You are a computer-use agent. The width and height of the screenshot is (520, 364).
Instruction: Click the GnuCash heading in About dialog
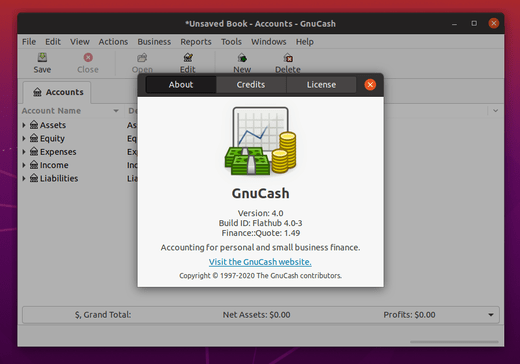coord(260,193)
